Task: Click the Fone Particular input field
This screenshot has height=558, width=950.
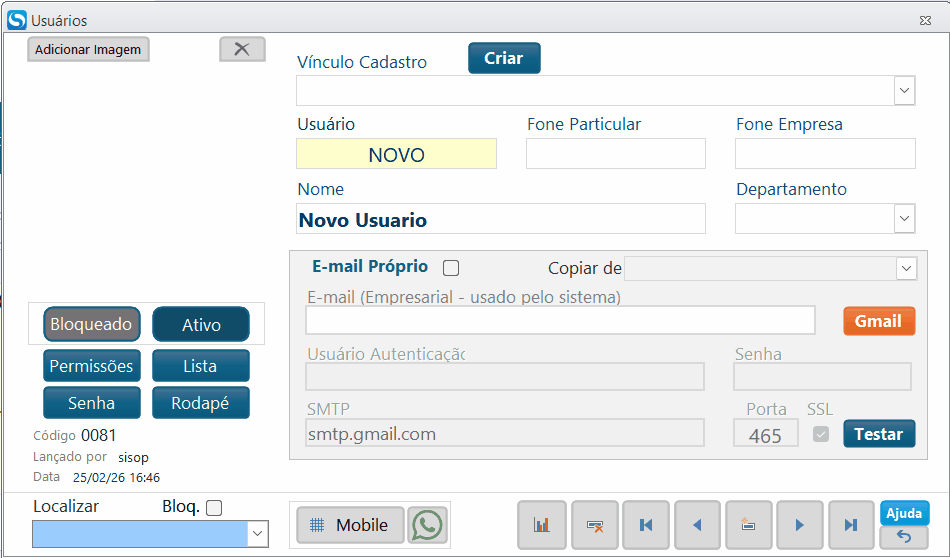Action: click(615, 154)
